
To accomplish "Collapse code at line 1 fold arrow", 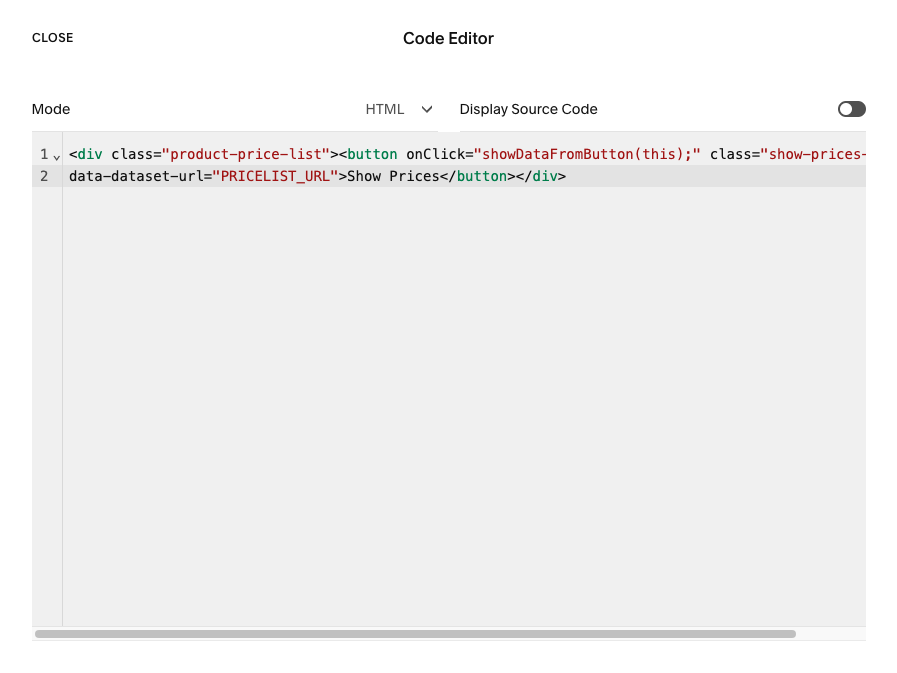I will [x=57, y=157].
